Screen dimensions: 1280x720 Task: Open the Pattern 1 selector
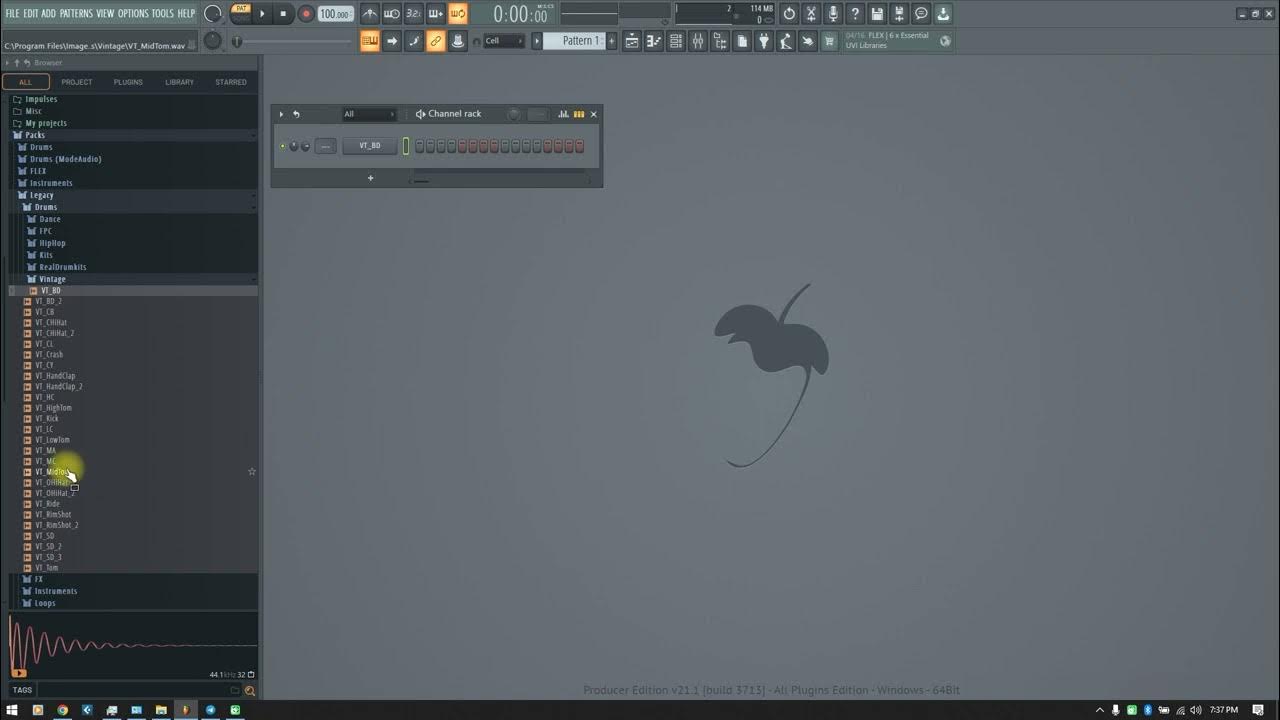coord(575,41)
